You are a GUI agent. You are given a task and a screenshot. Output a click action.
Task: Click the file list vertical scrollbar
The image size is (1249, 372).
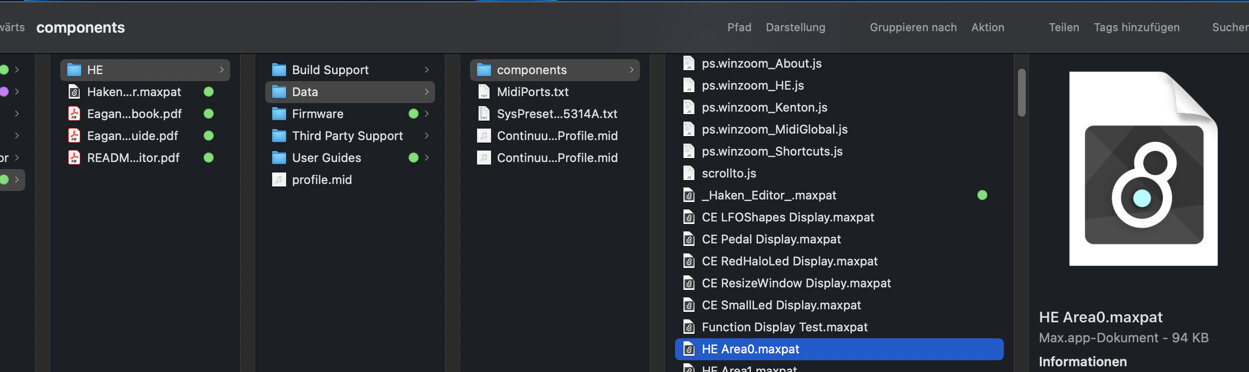[1021, 92]
